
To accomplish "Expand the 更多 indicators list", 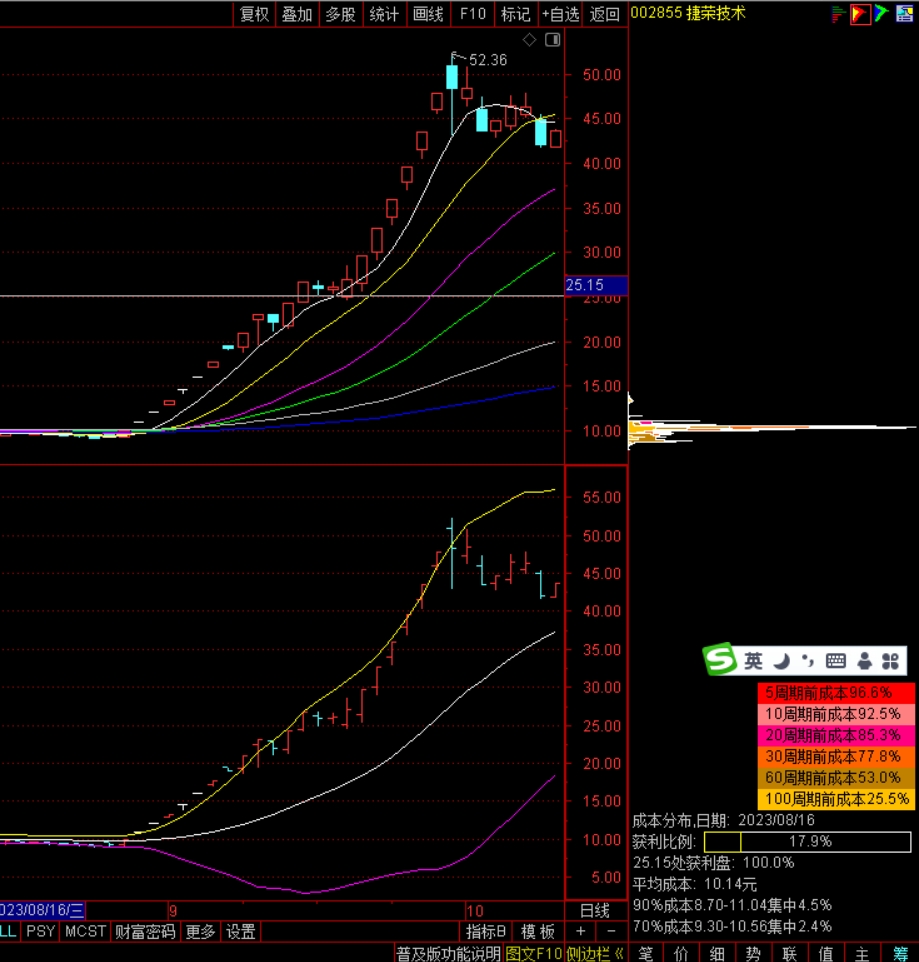I will click(200, 932).
